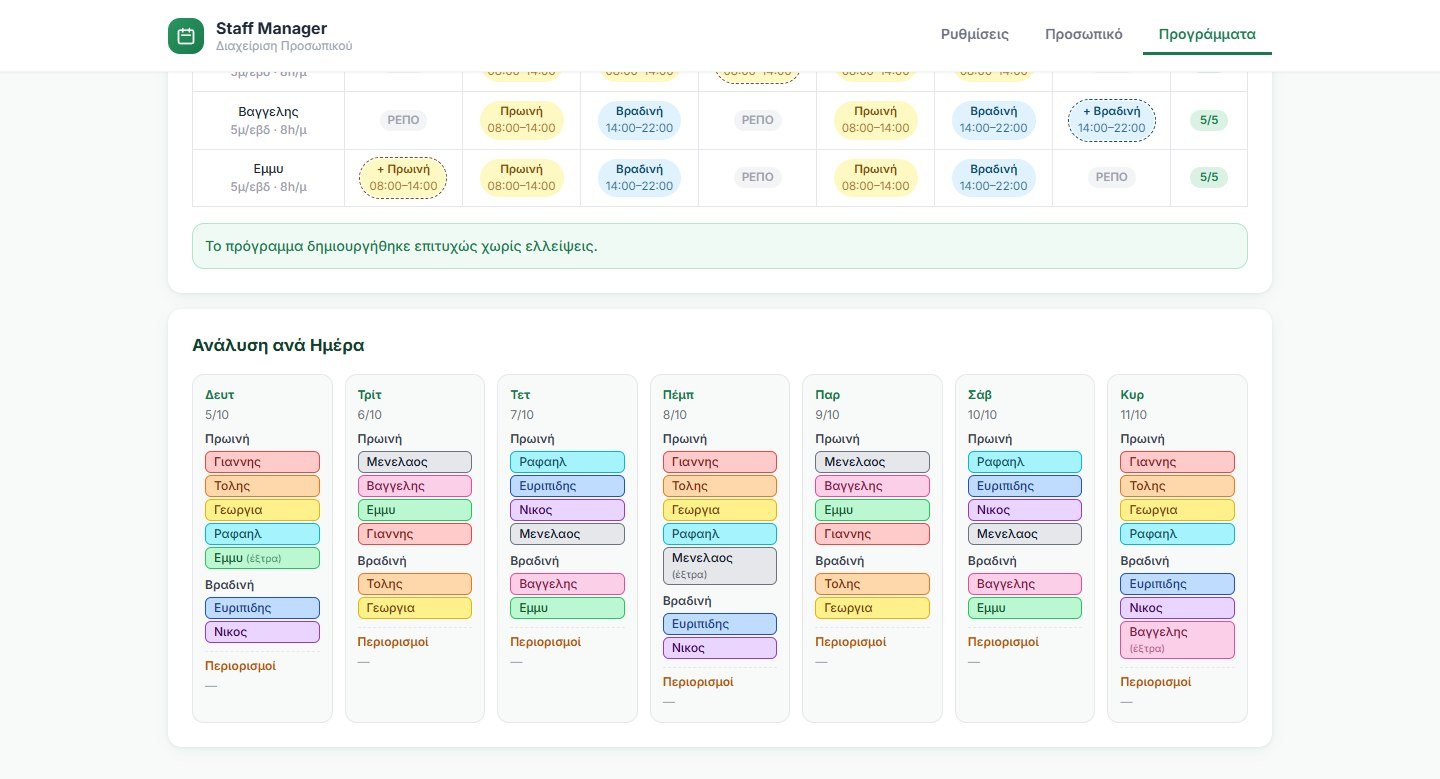Select Γιαννης chip in the Δευτ card
This screenshot has height=779, width=1440.
262,462
